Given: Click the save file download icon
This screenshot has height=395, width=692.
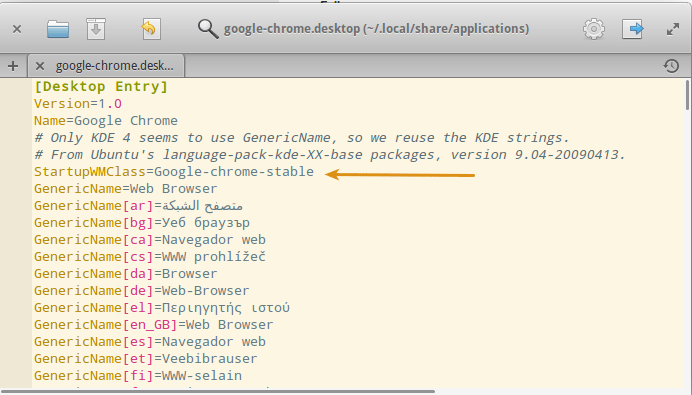Looking at the screenshot, I should [x=96, y=29].
